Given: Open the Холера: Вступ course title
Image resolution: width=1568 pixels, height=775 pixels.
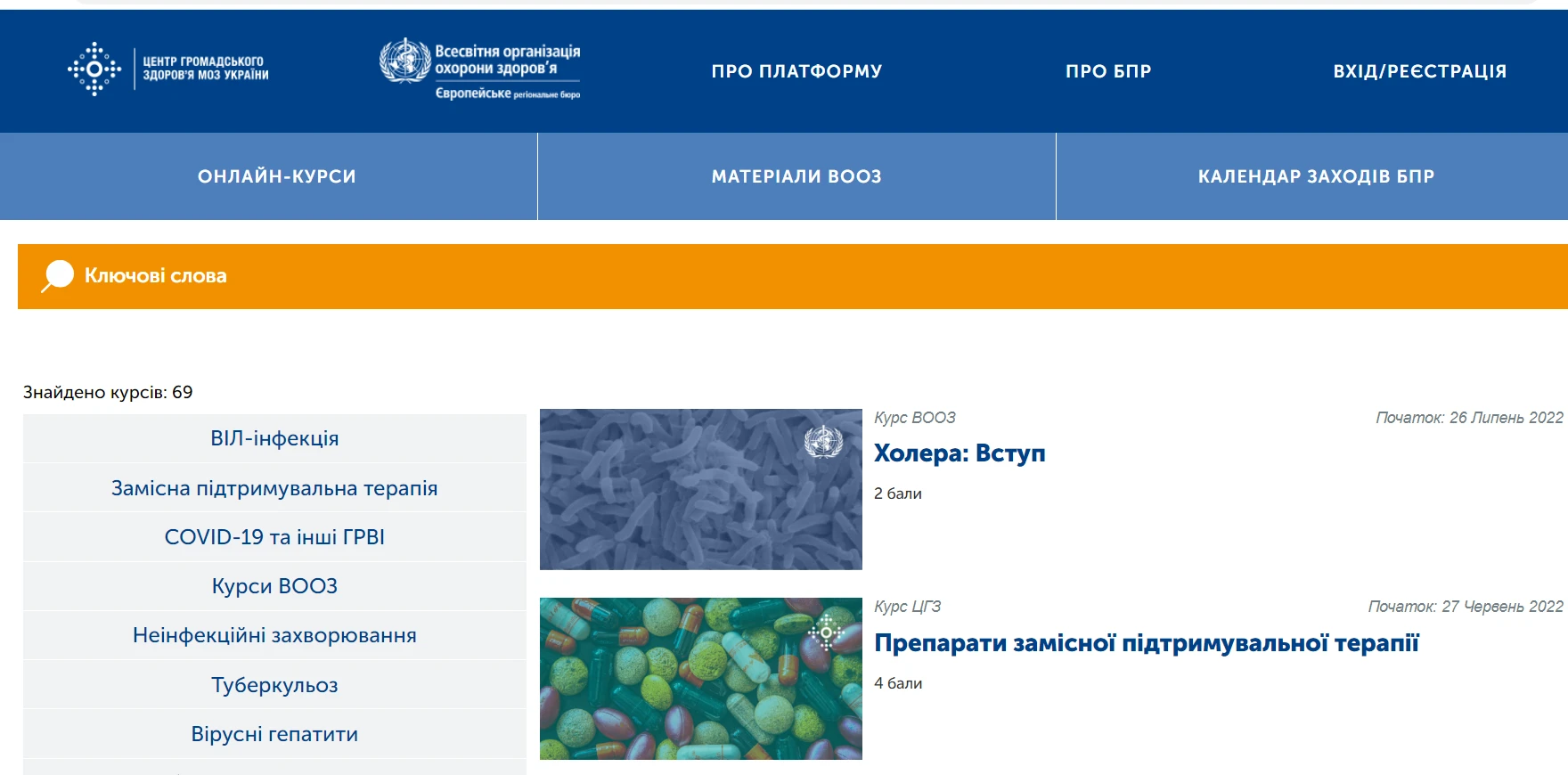Looking at the screenshot, I should pos(960,453).
